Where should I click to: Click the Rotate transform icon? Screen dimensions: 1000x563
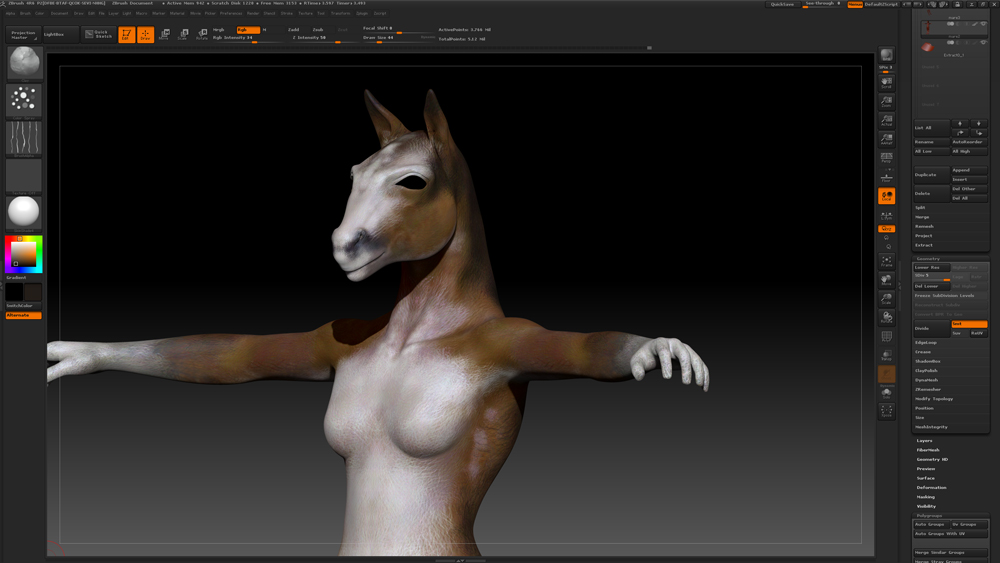pos(202,35)
